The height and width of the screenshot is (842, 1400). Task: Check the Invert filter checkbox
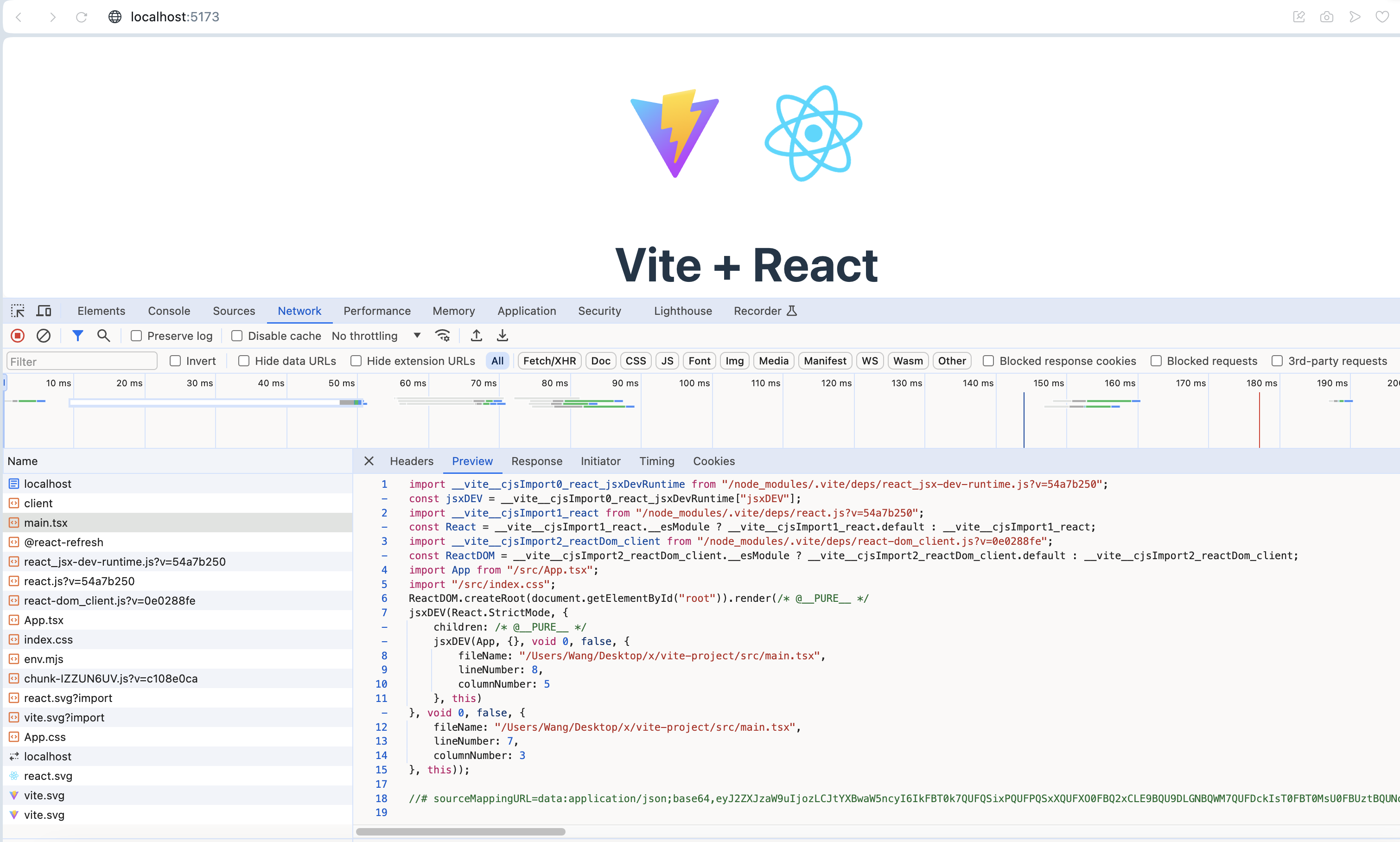pos(175,361)
